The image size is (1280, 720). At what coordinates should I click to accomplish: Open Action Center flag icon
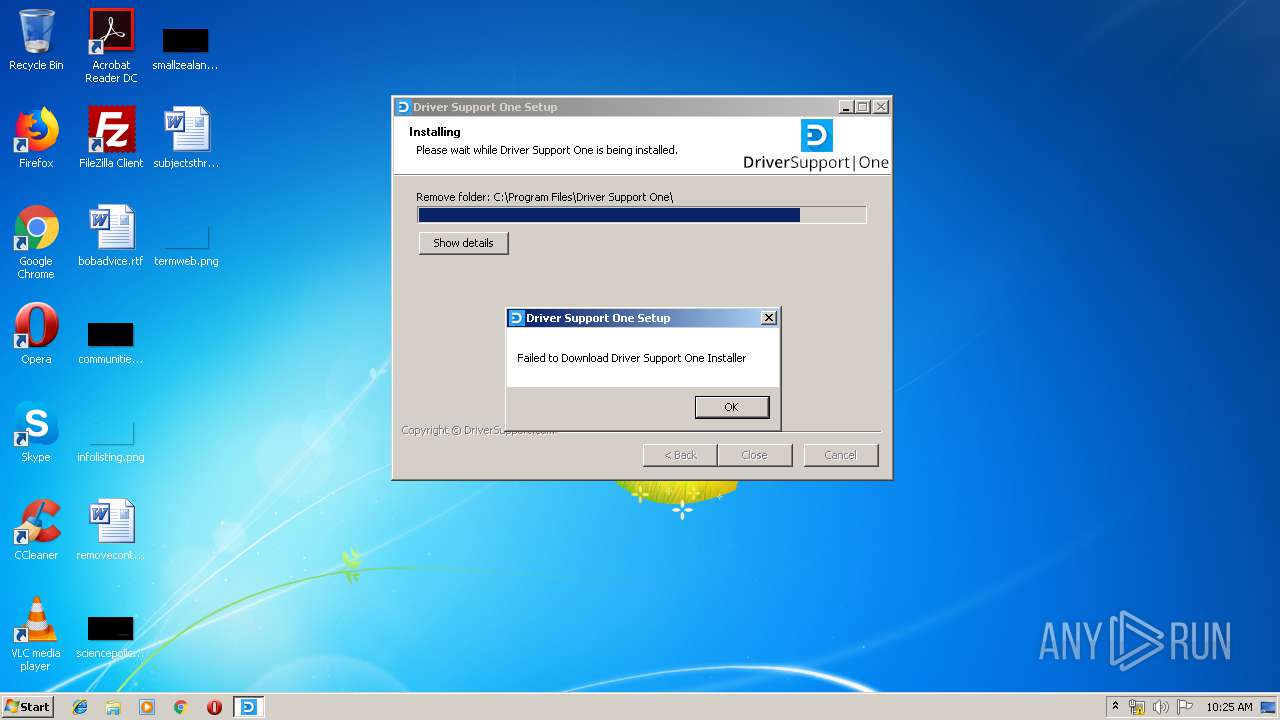point(1184,707)
